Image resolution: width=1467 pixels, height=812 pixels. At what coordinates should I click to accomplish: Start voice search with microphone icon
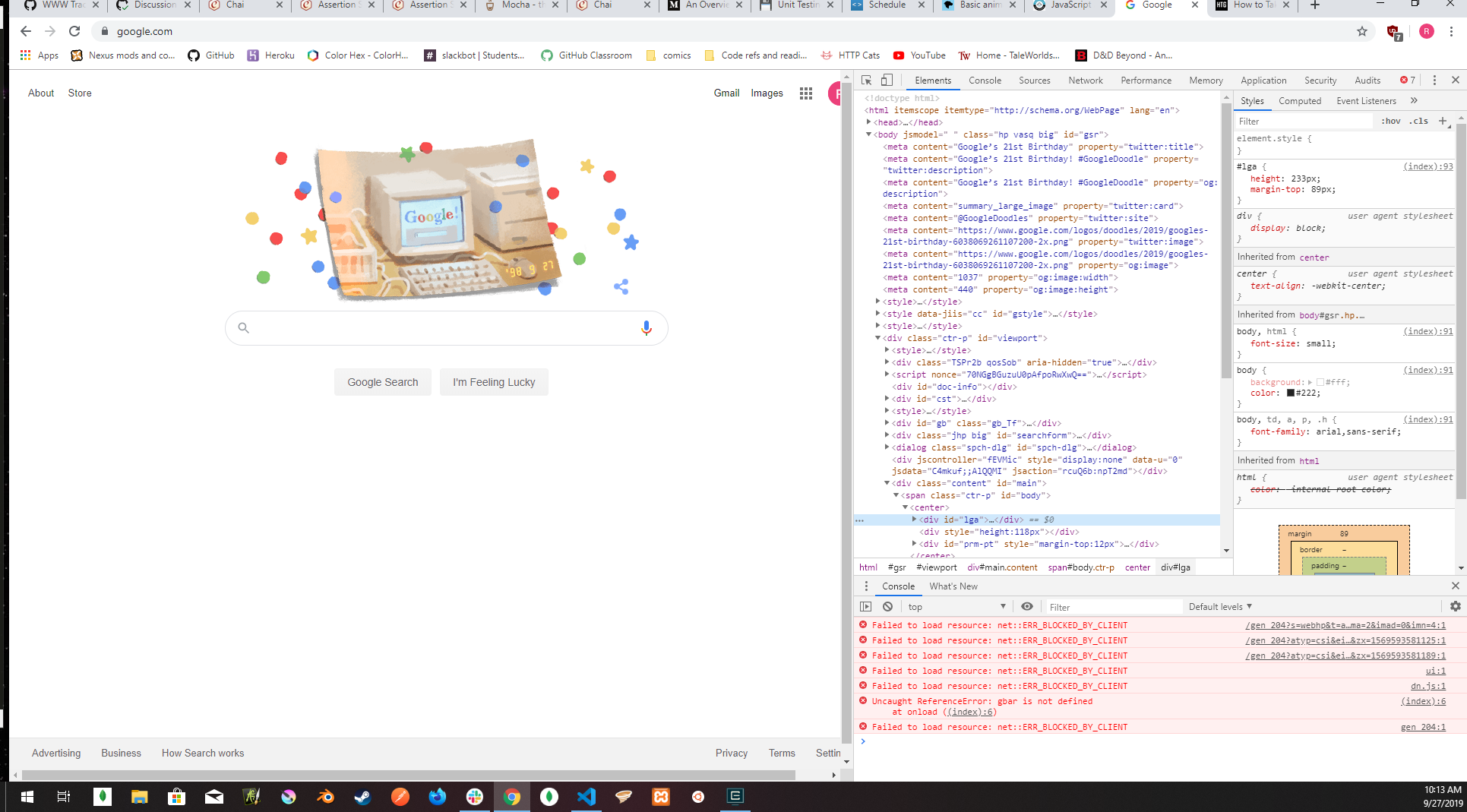tap(646, 328)
